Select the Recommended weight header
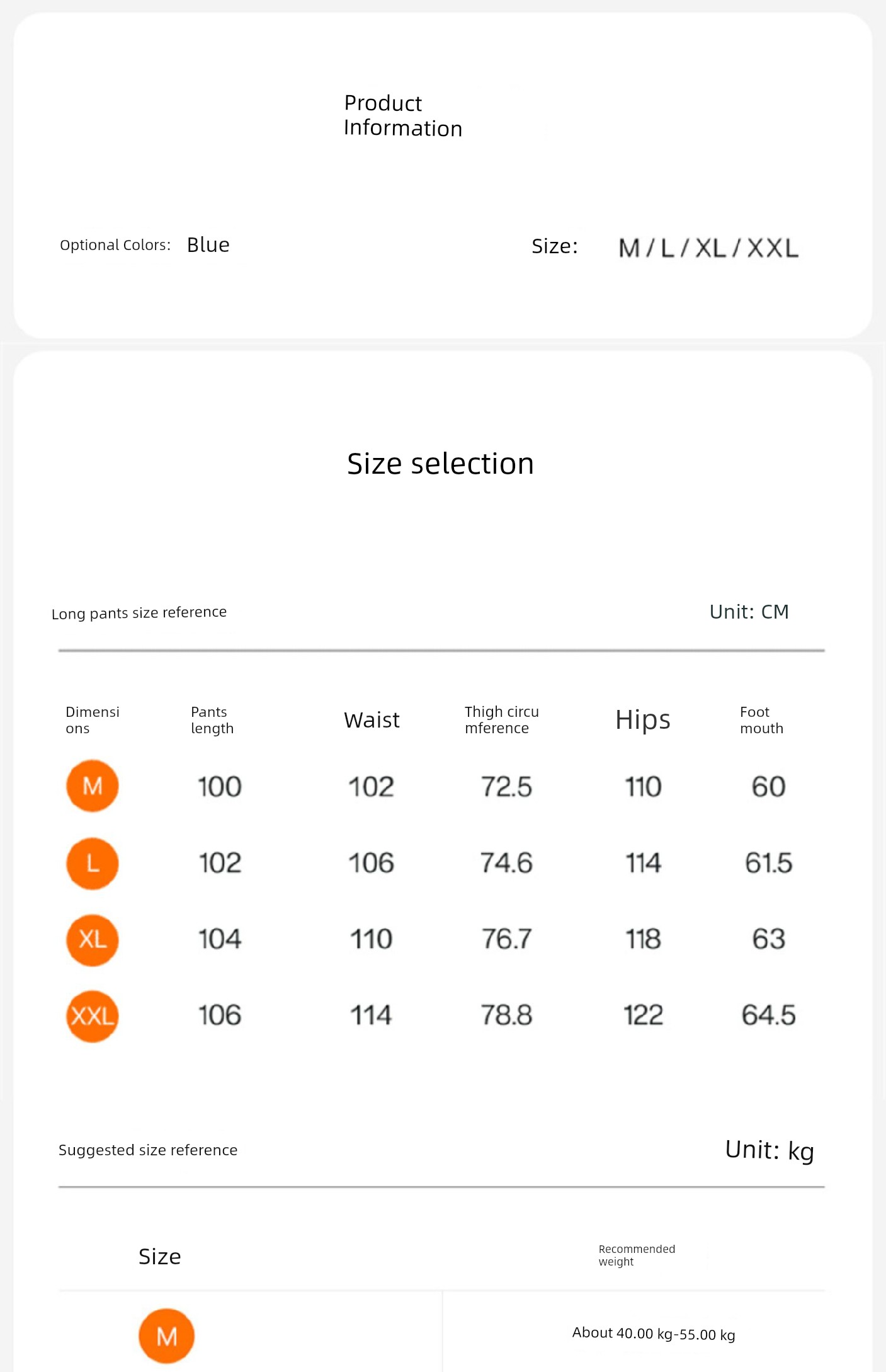Screen dimensions: 886x1372 tap(637, 1255)
